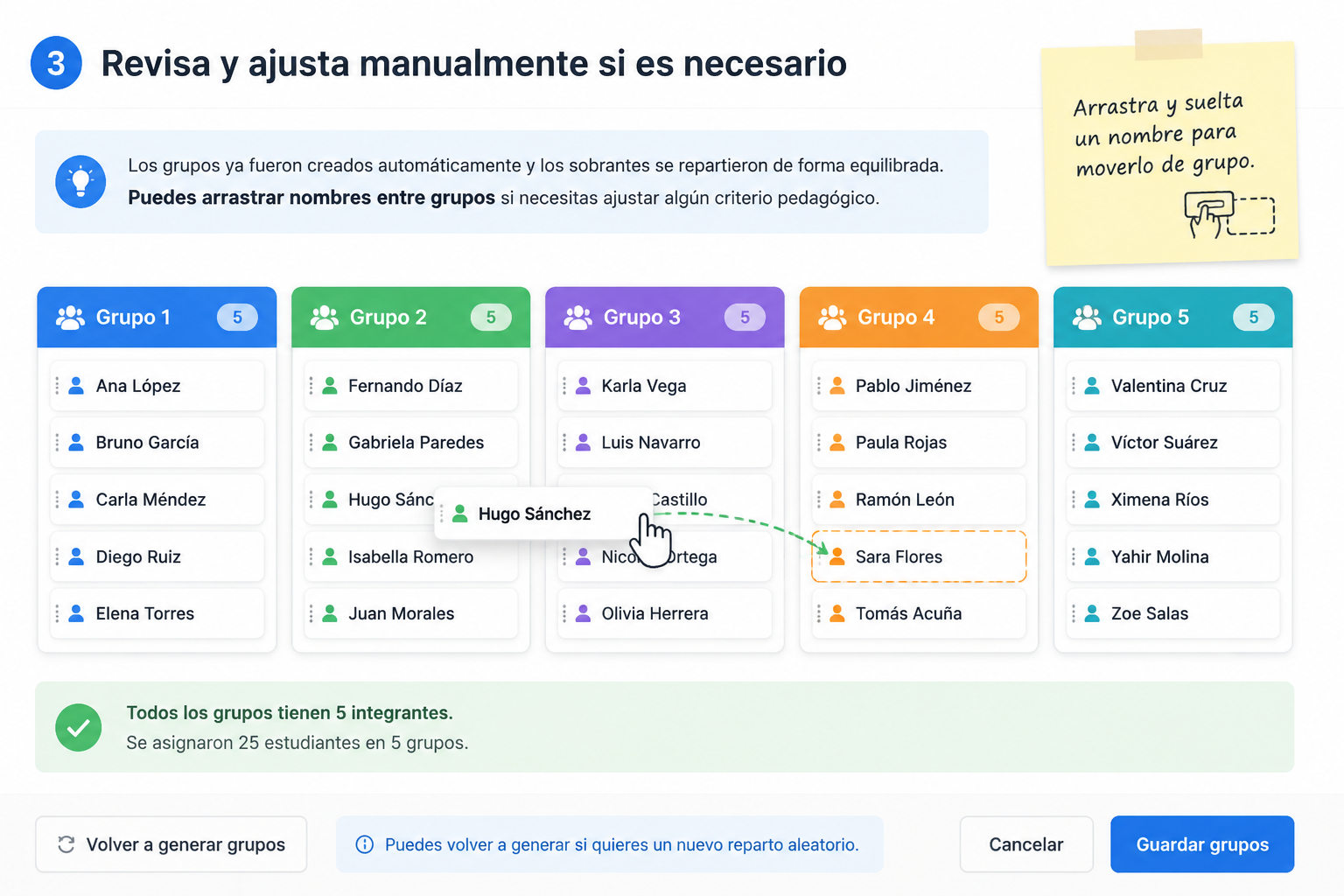The height and width of the screenshot is (896, 1344).
Task: Click the Grupo 2 people icon
Action: click(x=325, y=317)
